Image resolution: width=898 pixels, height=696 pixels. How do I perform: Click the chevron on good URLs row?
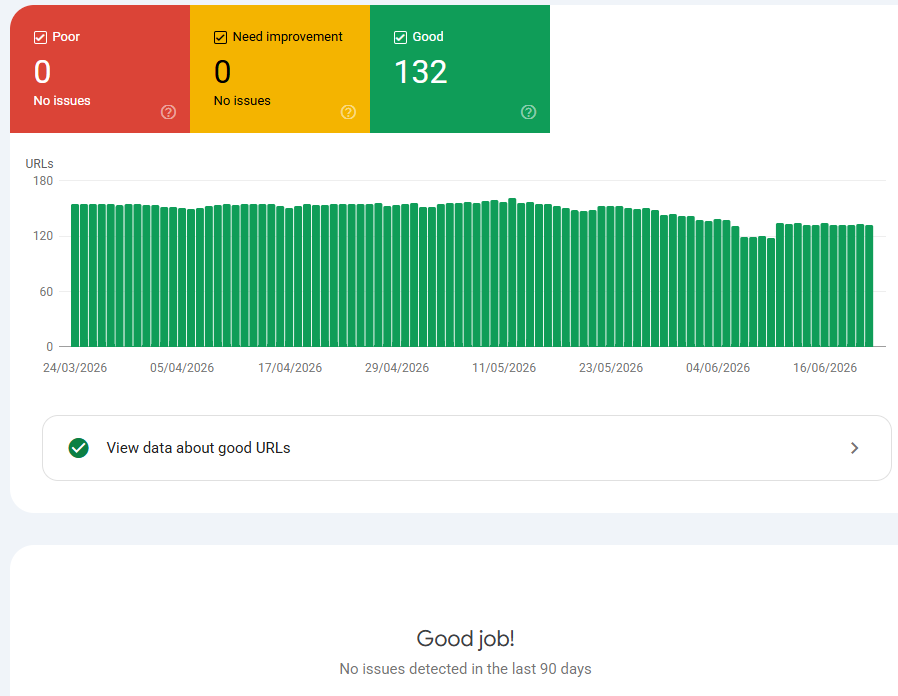(x=854, y=448)
